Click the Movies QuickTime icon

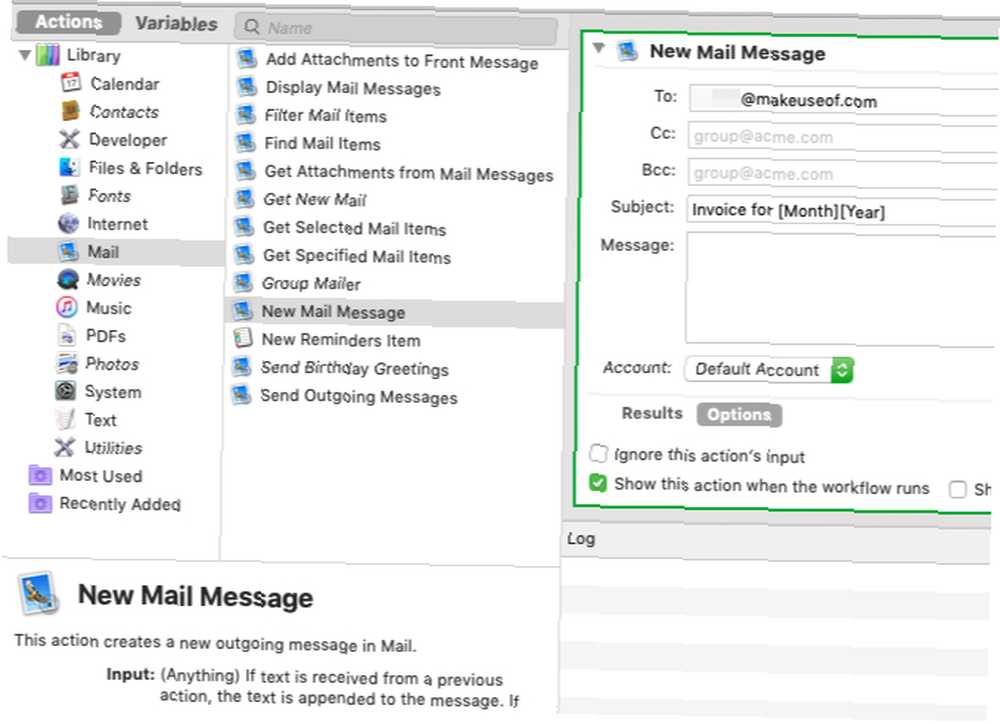(68, 279)
